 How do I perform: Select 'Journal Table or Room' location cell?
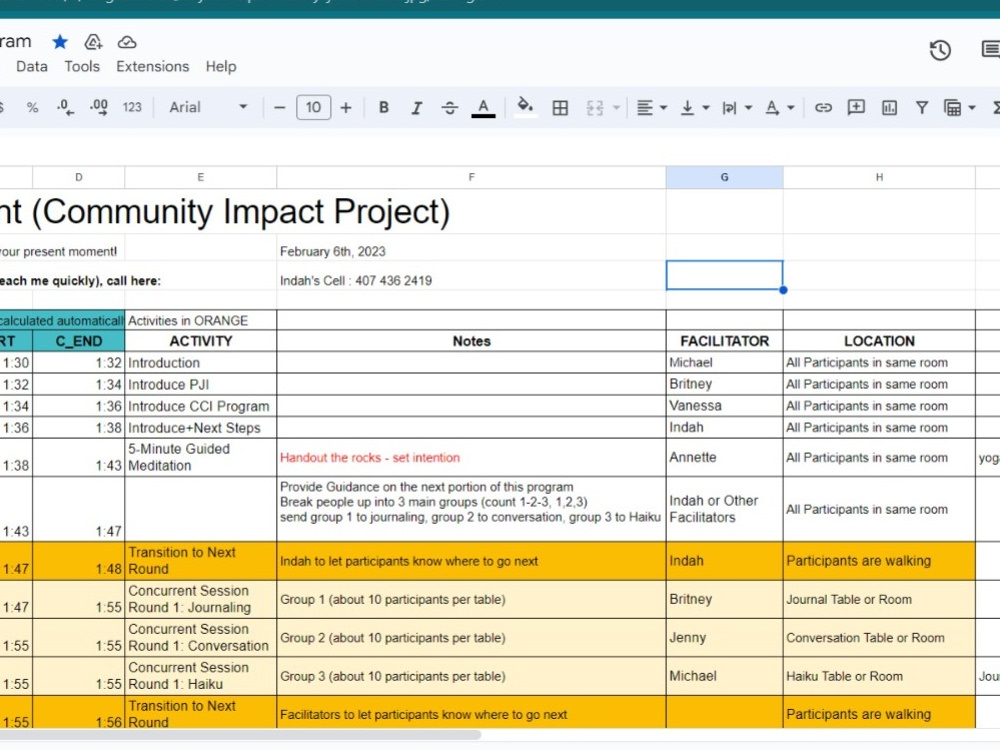(879, 599)
